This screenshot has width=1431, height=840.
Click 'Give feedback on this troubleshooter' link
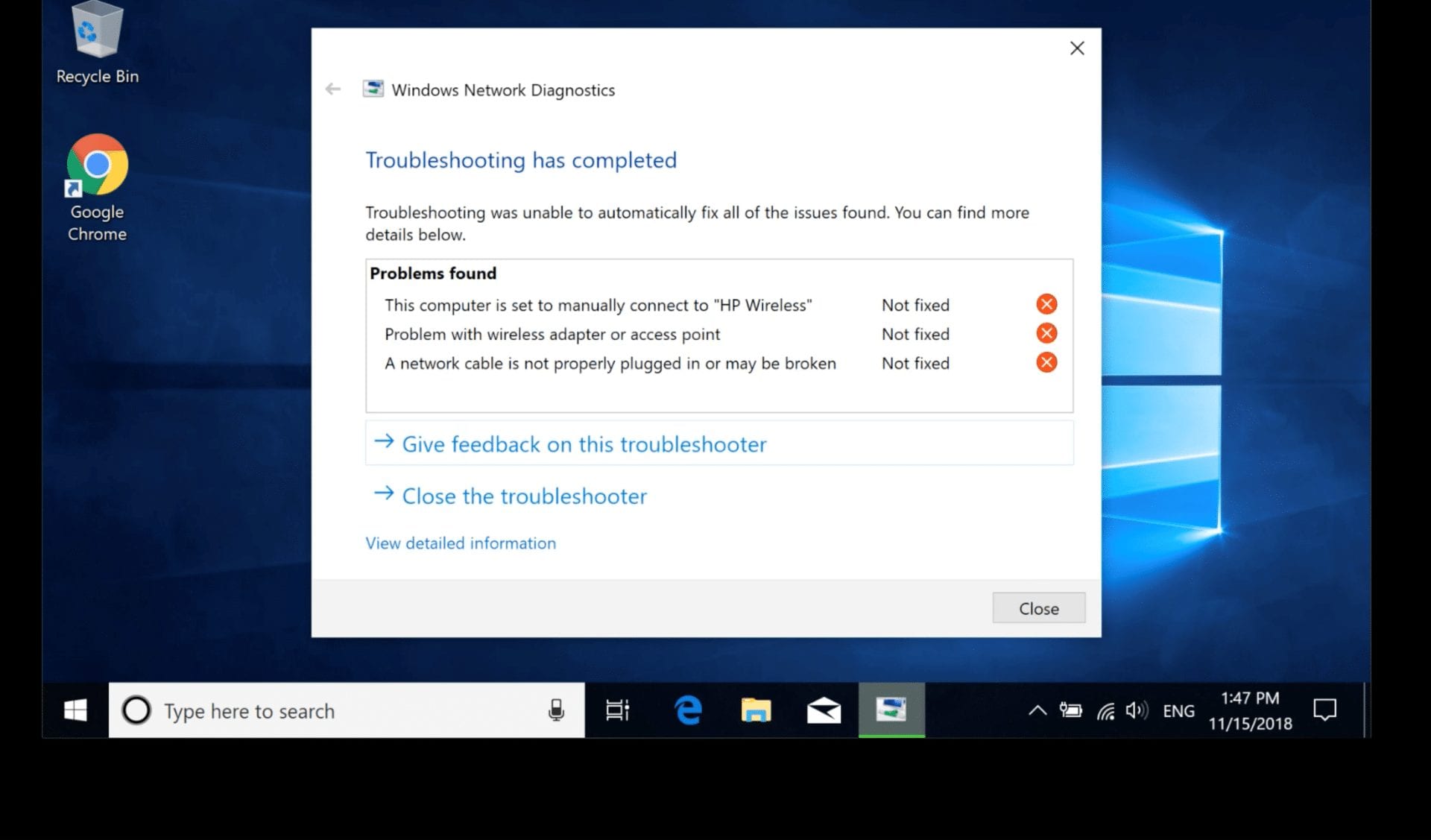[x=584, y=443]
